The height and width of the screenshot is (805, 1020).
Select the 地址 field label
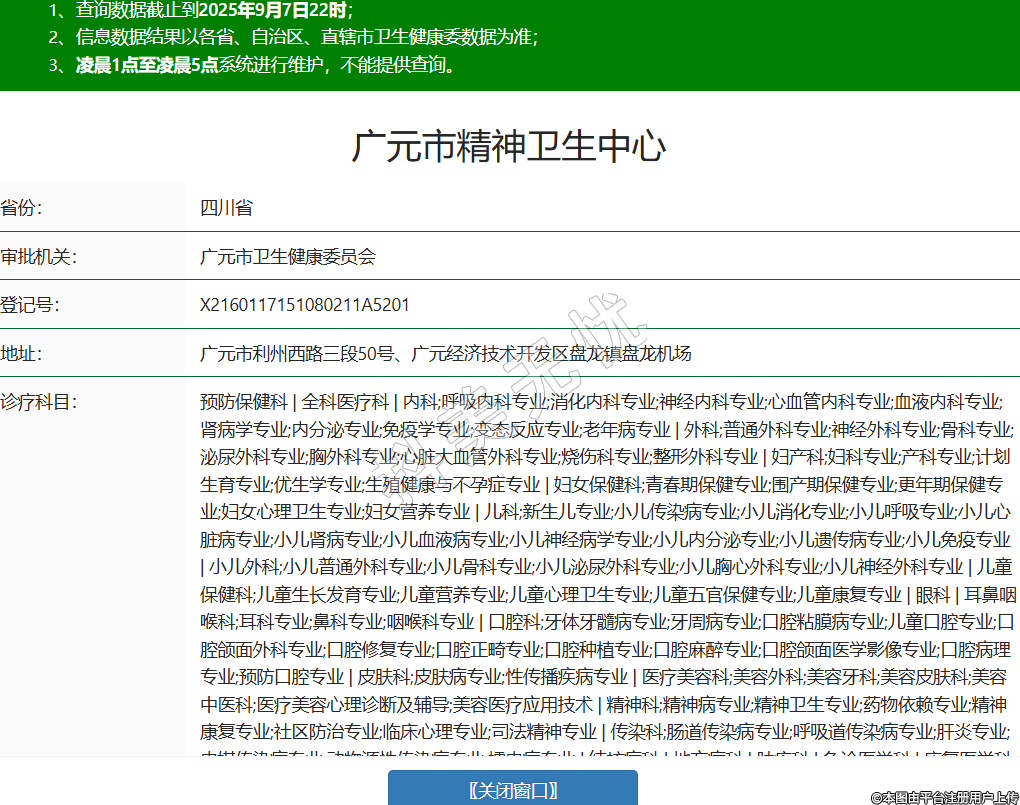point(22,354)
